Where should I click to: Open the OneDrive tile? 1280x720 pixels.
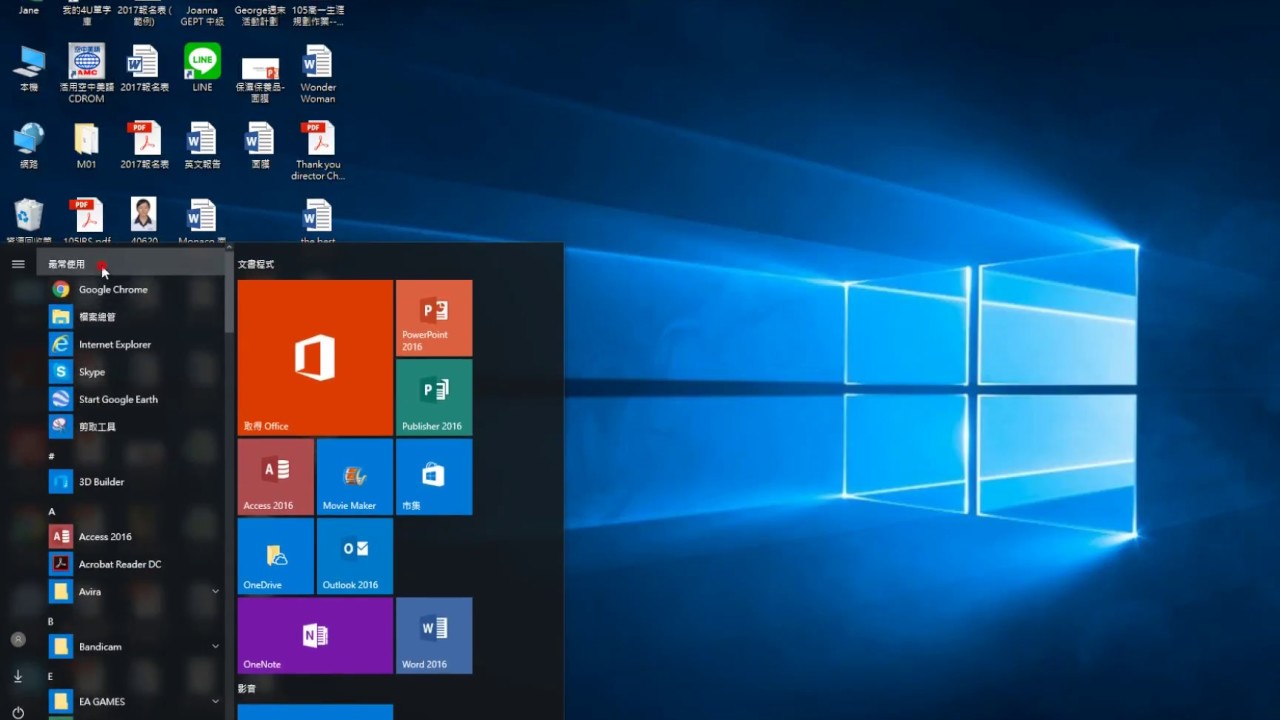276,556
